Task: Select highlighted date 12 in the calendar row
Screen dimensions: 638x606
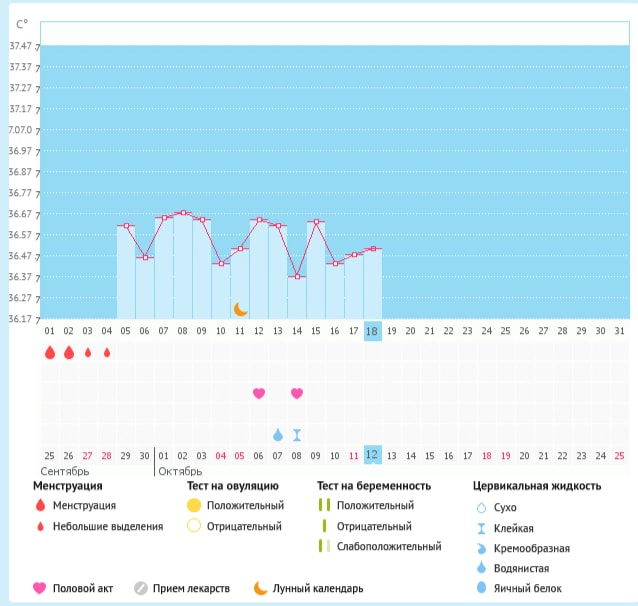Action: click(372, 455)
